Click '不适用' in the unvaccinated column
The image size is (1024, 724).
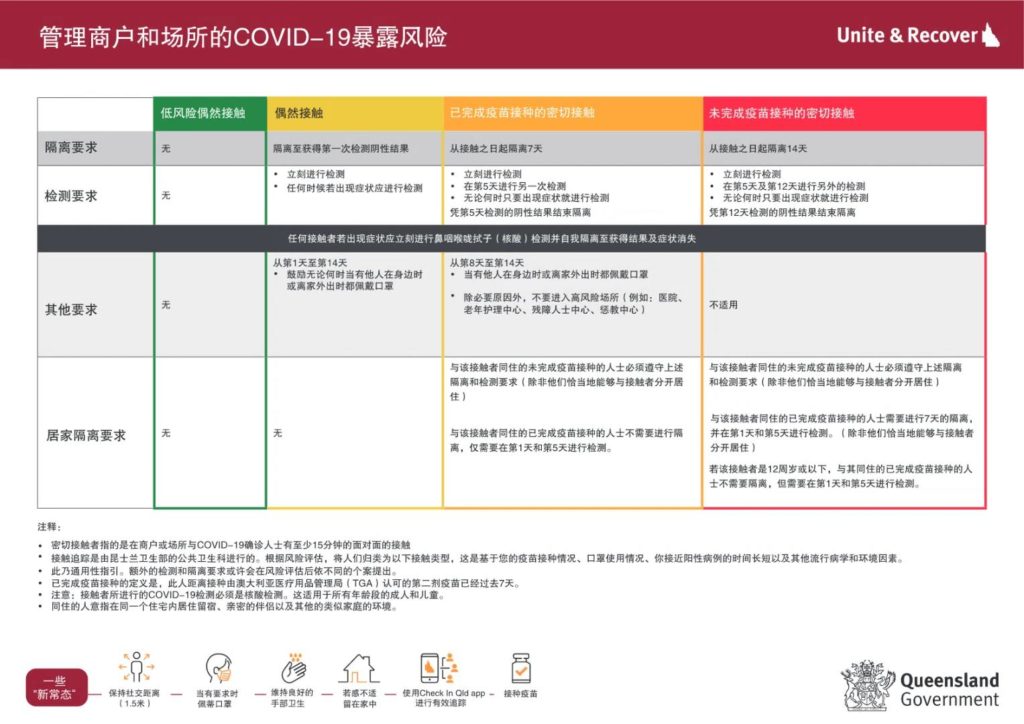click(x=724, y=305)
